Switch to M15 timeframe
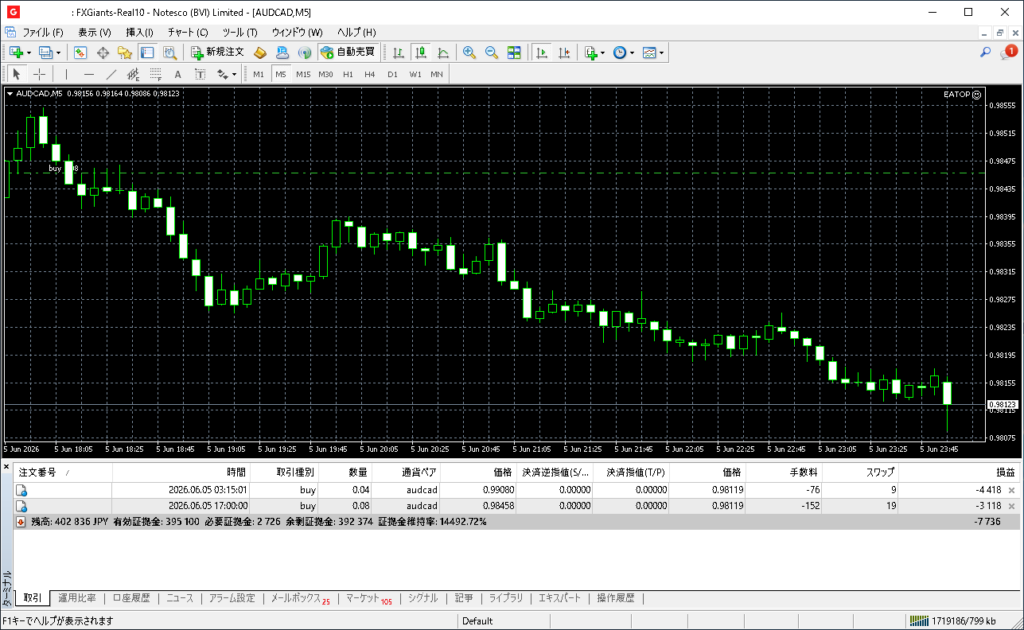The image size is (1024, 630). 303,74
